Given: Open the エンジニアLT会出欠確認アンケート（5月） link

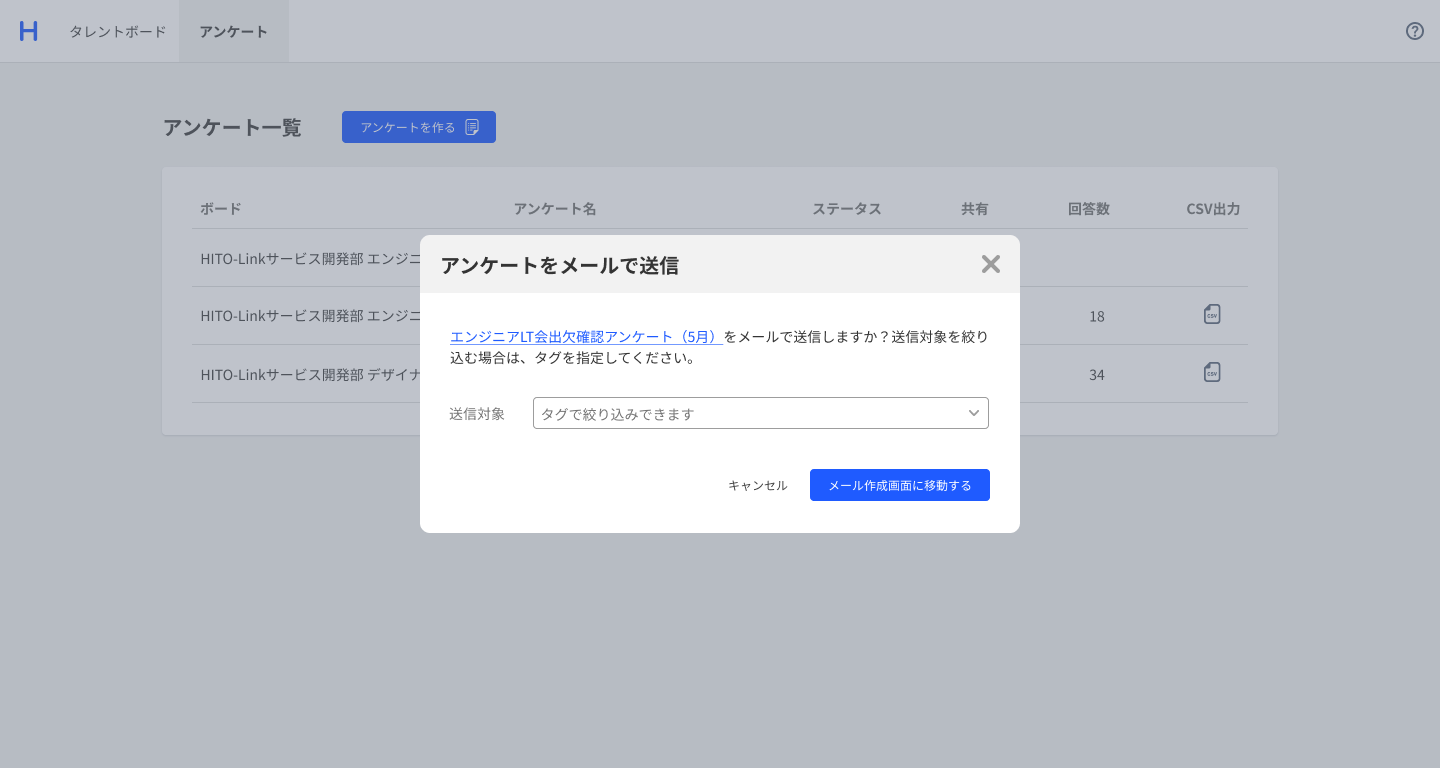Looking at the screenshot, I should pos(586,336).
